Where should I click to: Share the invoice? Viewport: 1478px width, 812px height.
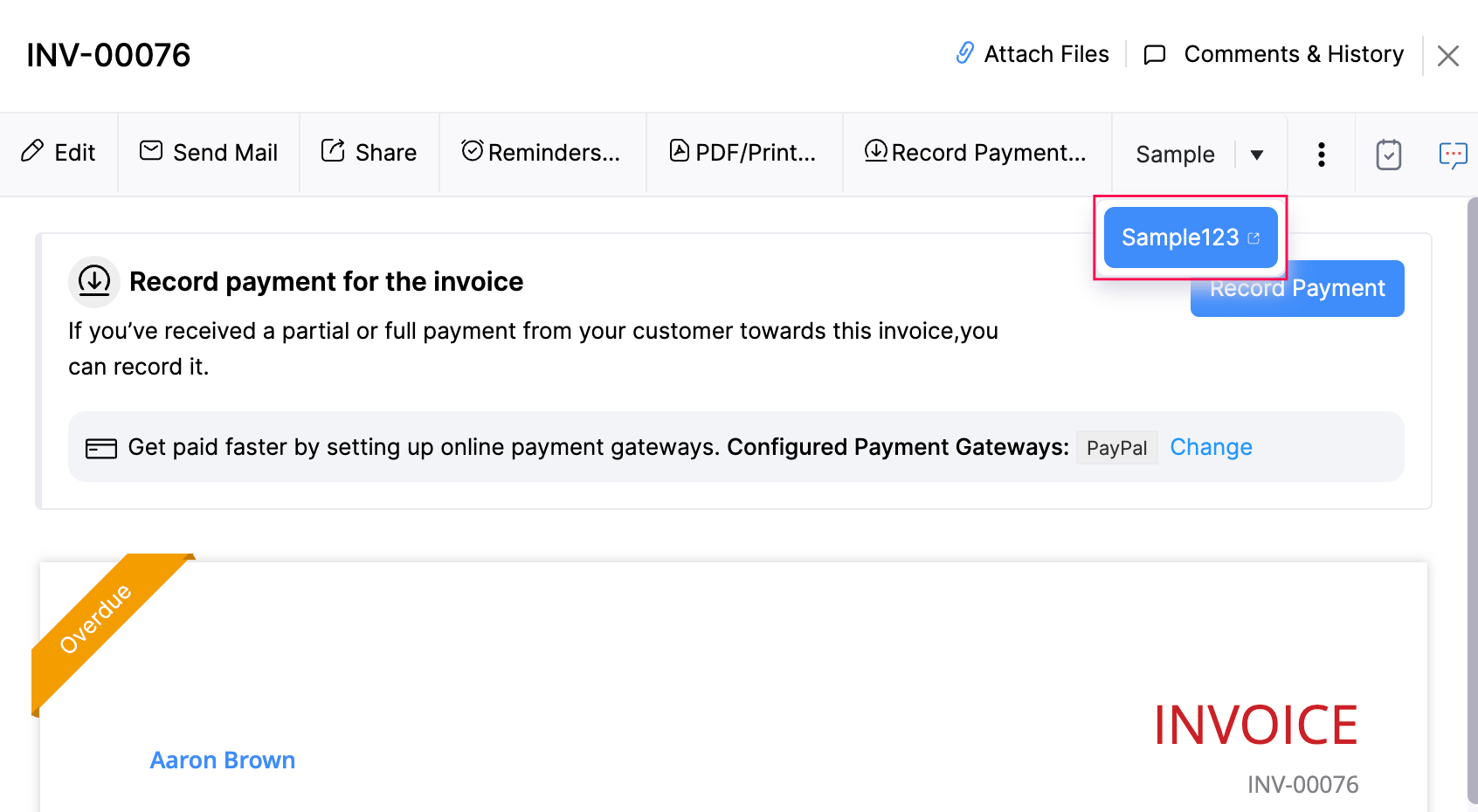pyautogui.click(x=369, y=153)
